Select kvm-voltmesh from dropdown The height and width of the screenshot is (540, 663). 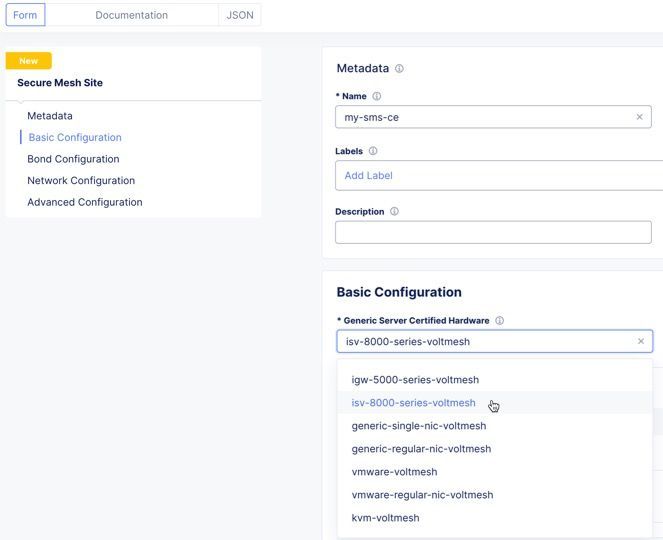(x=385, y=518)
